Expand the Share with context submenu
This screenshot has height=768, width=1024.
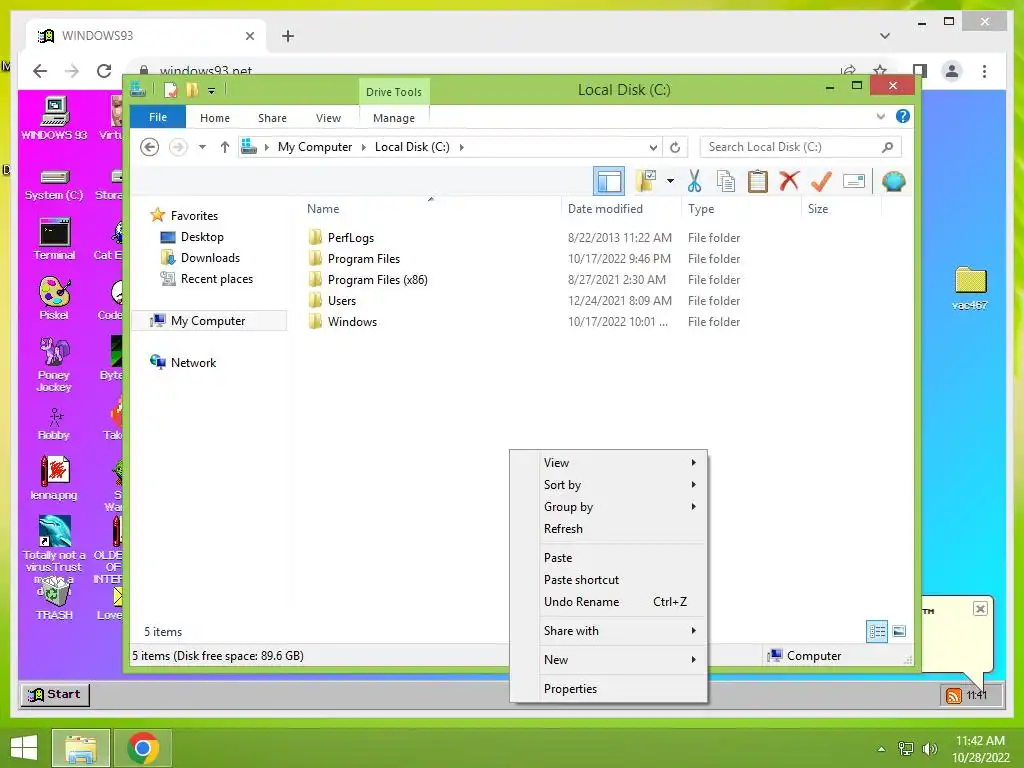tap(608, 631)
